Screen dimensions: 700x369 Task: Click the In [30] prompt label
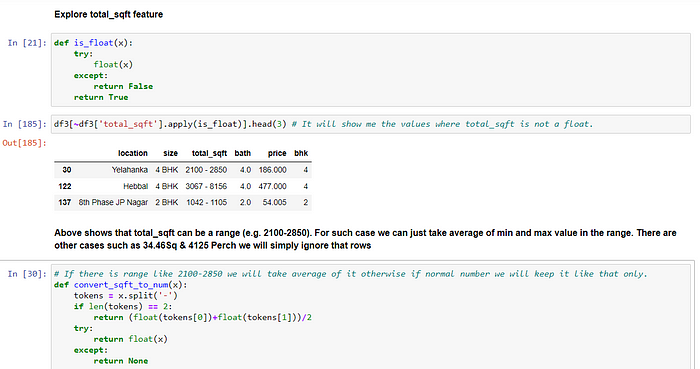coord(27,274)
